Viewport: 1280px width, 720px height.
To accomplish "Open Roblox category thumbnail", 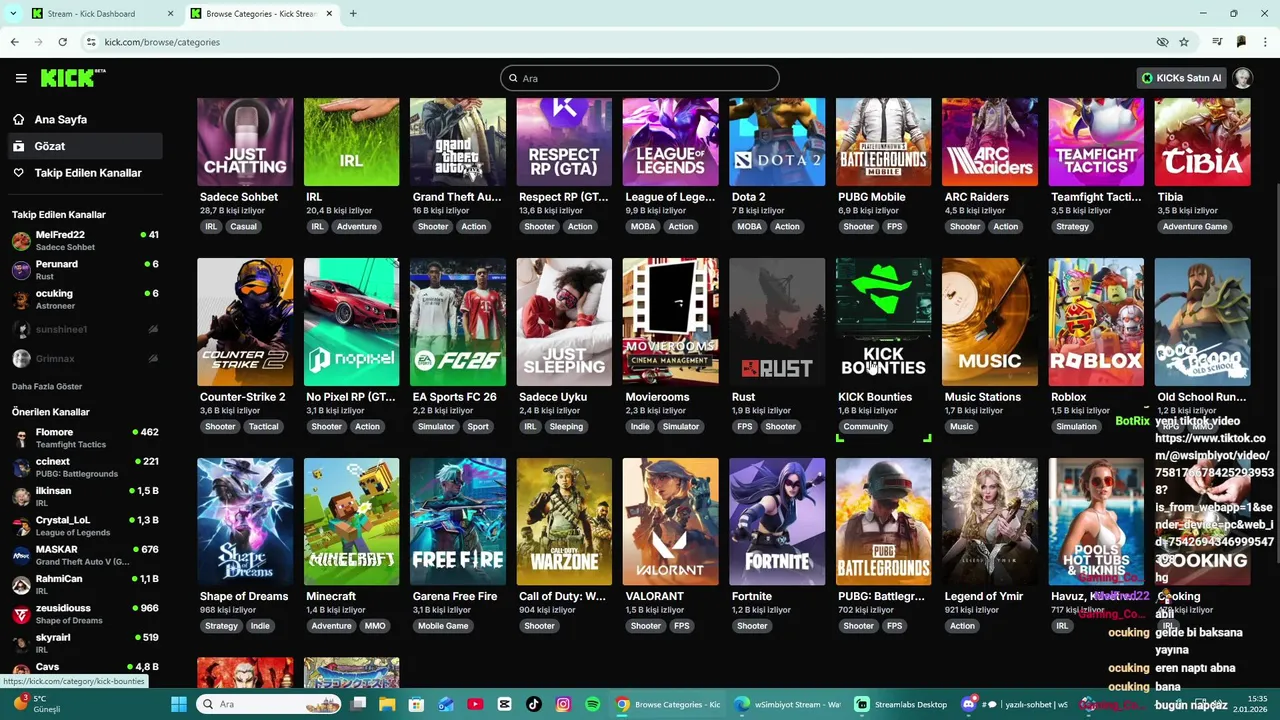I will [1096, 322].
